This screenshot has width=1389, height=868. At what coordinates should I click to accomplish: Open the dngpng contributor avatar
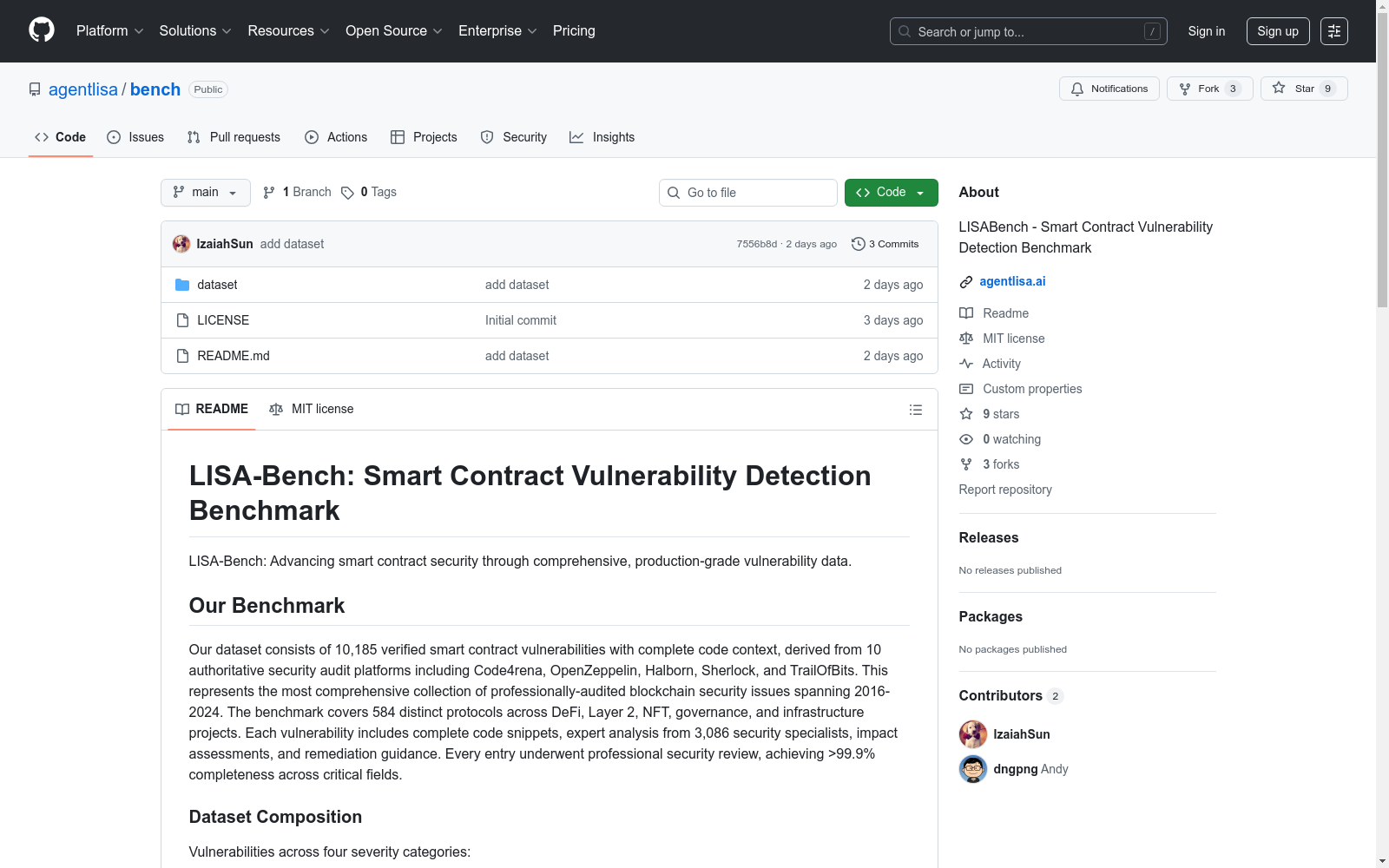973,769
